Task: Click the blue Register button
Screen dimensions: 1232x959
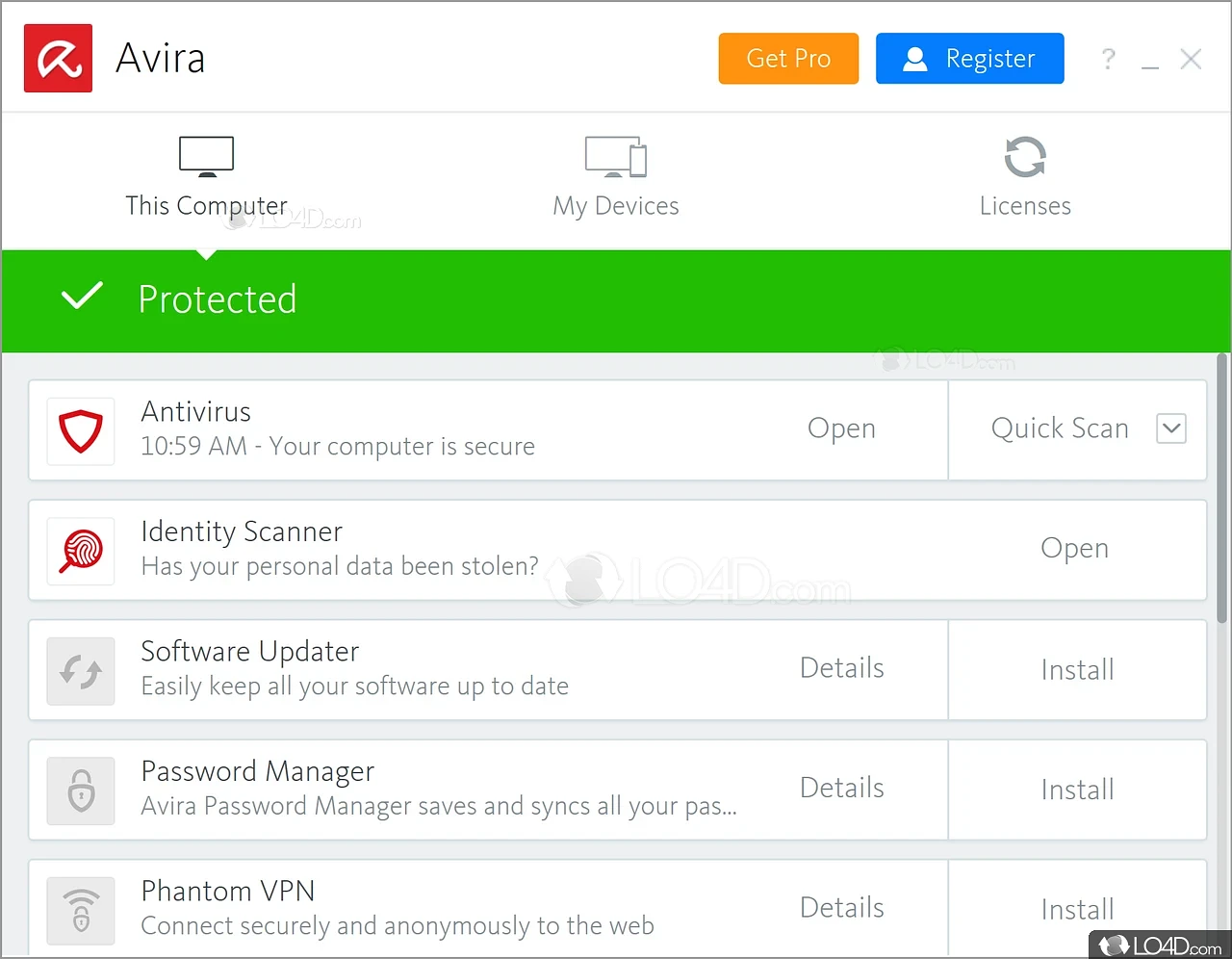Action: coord(970,59)
